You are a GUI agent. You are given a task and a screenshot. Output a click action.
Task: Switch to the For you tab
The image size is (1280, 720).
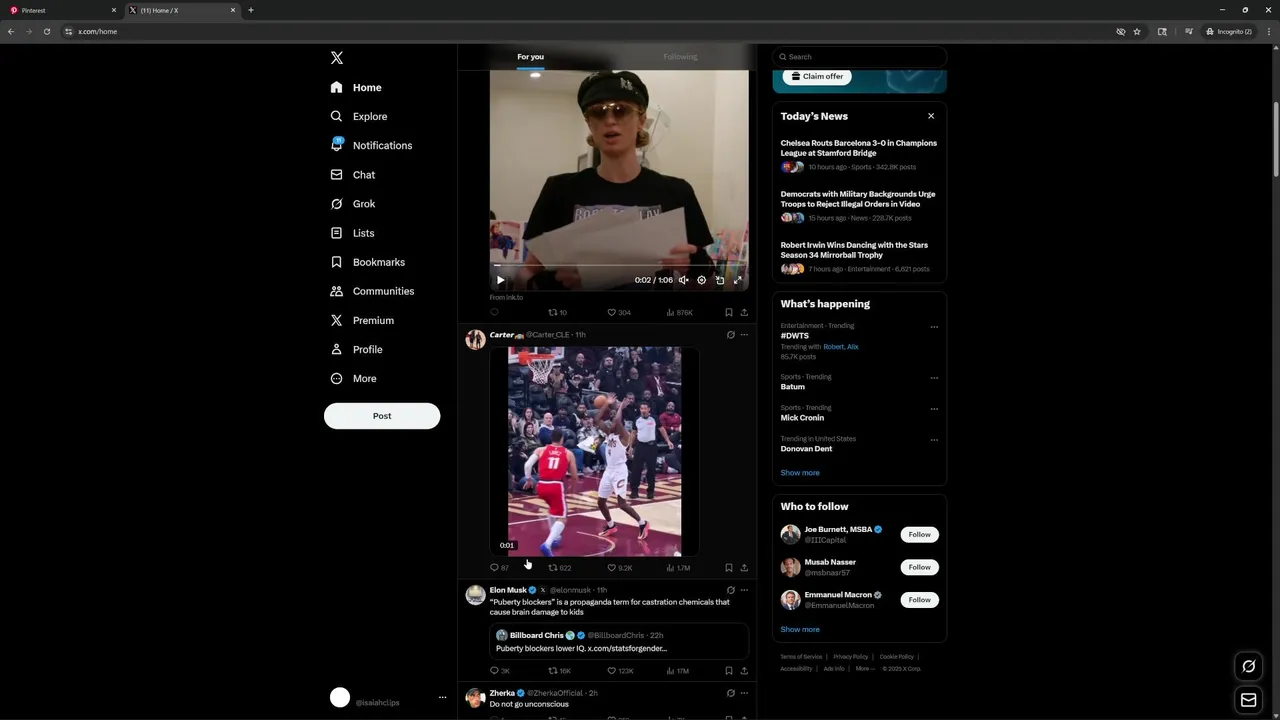click(530, 57)
